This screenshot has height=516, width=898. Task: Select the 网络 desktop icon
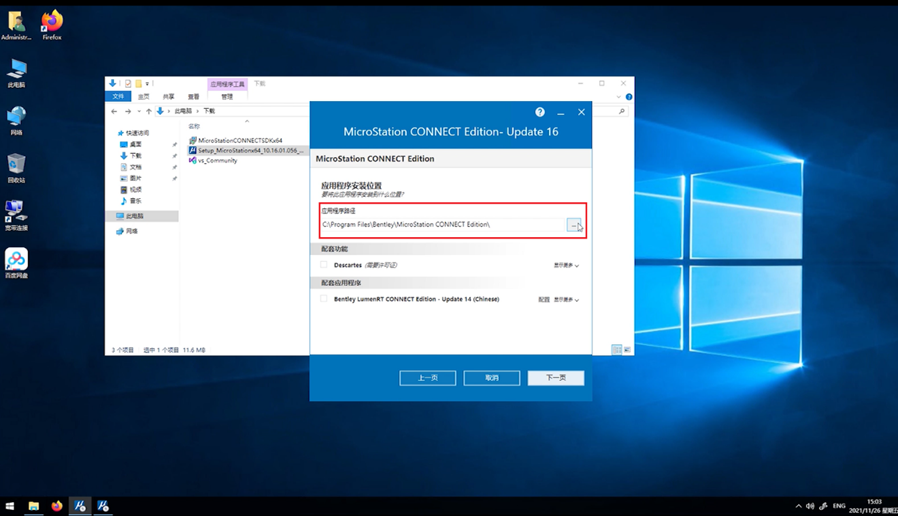tap(16, 120)
